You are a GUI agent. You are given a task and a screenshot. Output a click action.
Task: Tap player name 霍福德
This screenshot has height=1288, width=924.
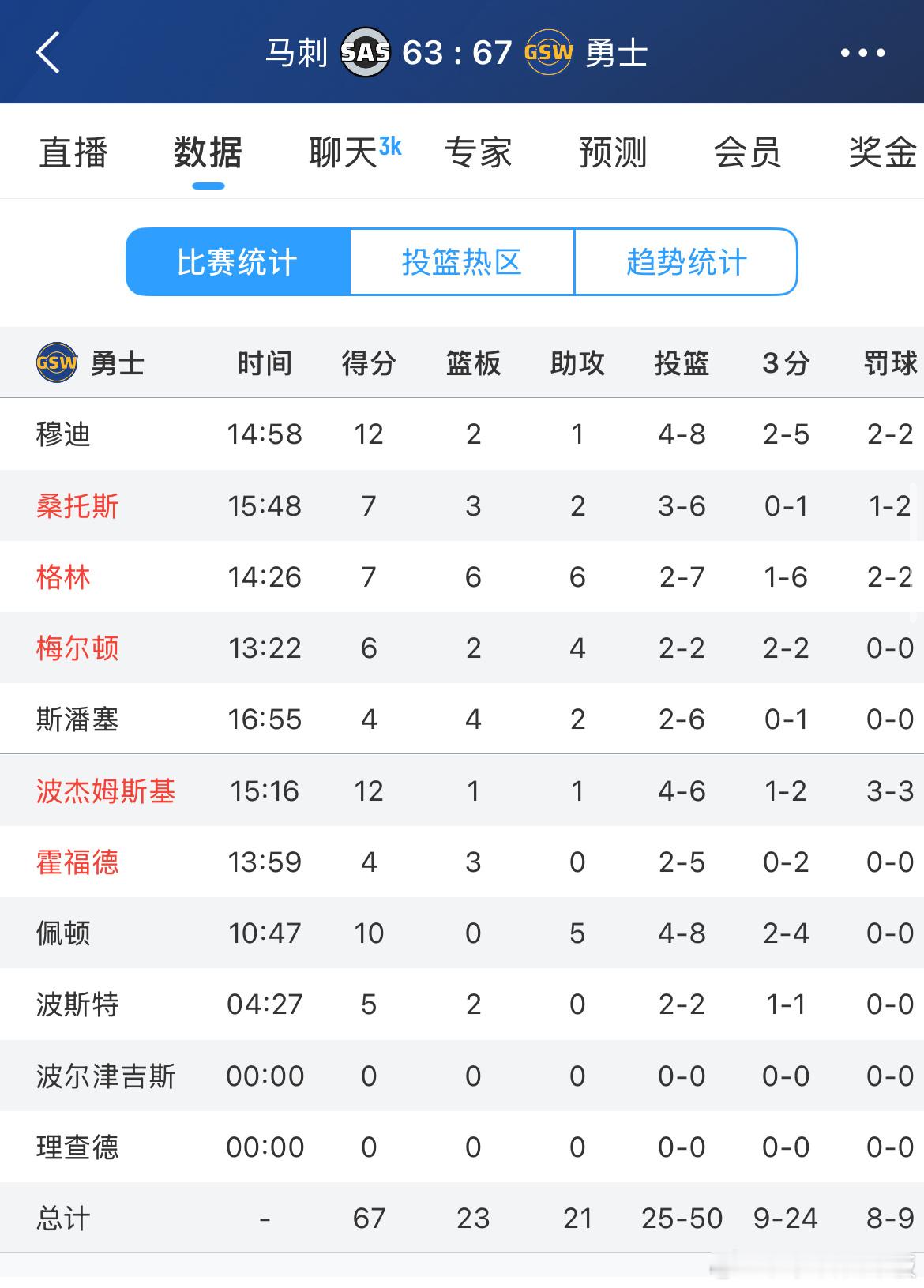coord(77,862)
